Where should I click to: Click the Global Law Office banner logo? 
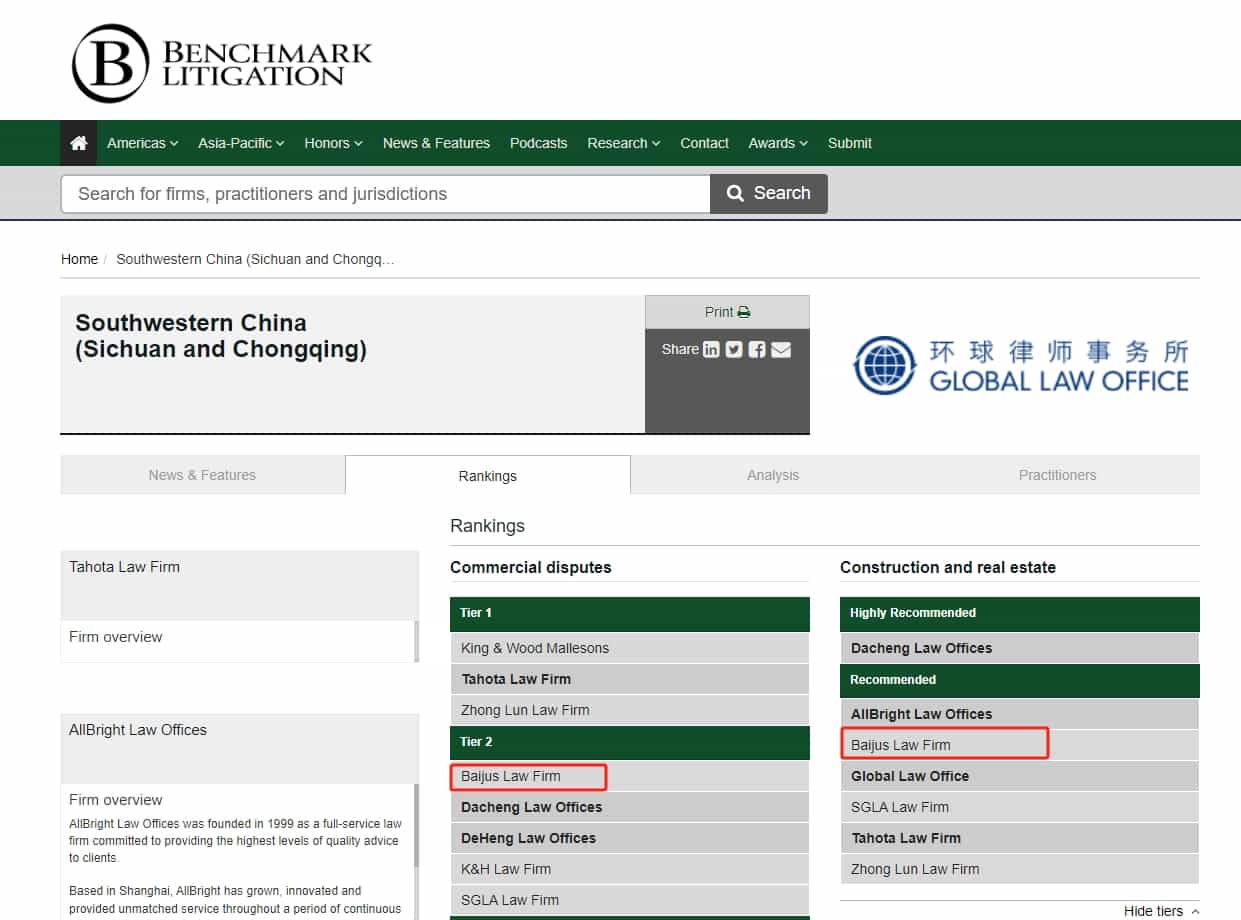pyautogui.click(x=1020, y=366)
